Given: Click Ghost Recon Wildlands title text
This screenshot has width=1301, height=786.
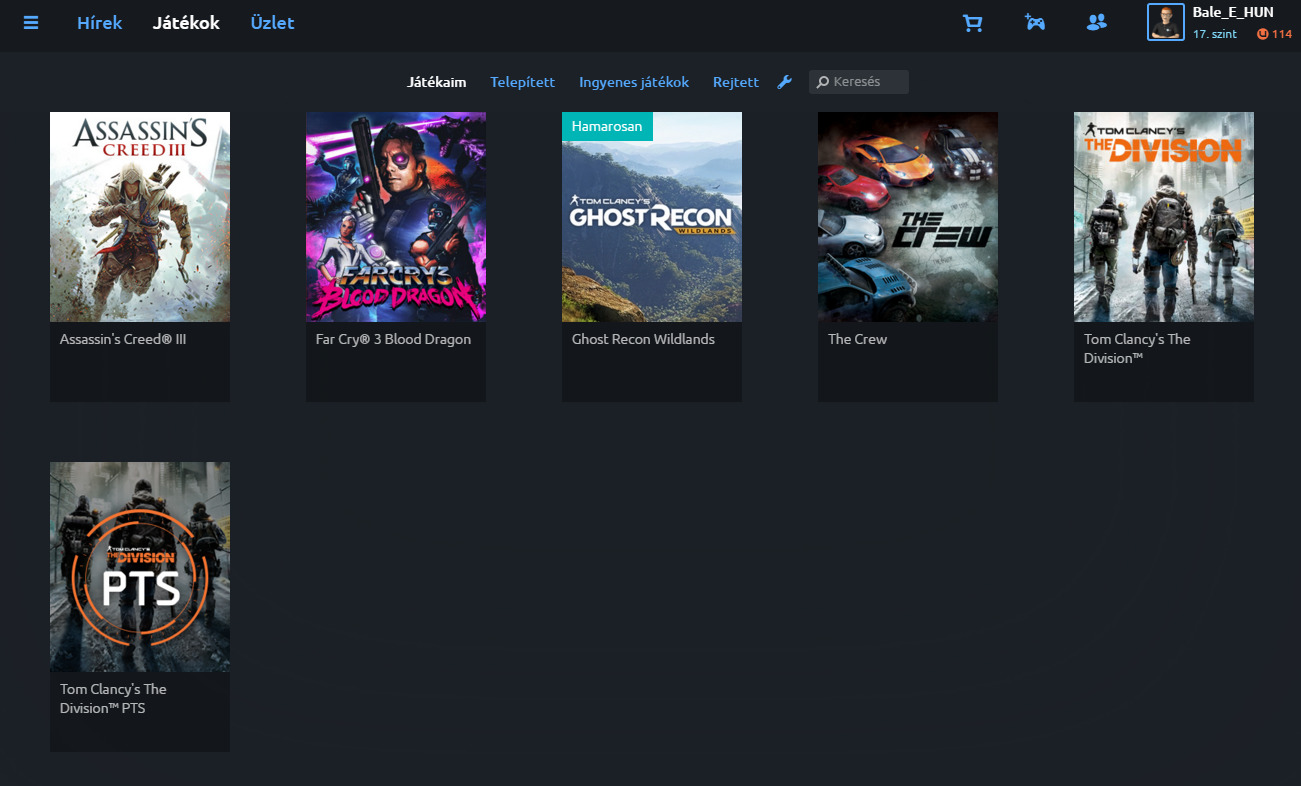Looking at the screenshot, I should 643,339.
